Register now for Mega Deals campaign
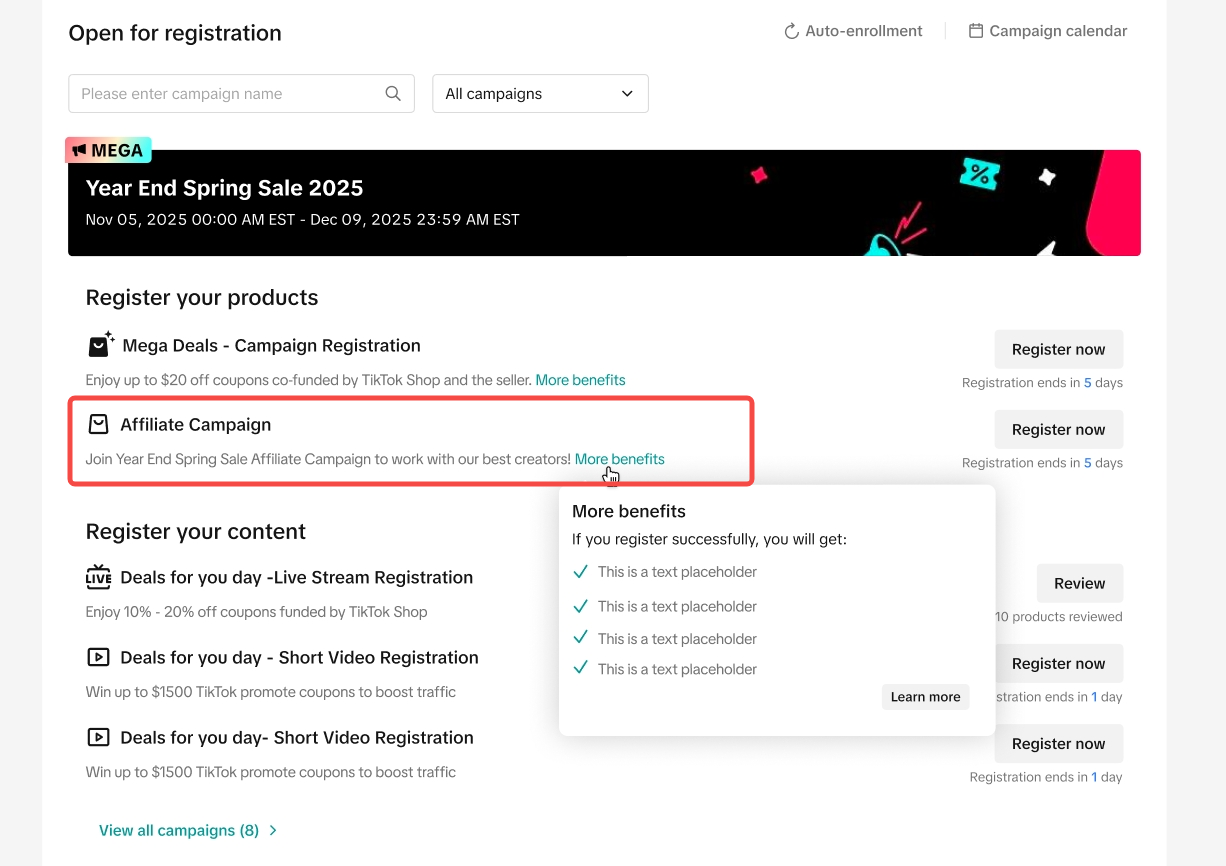This screenshot has width=1226, height=866. click(x=1058, y=349)
